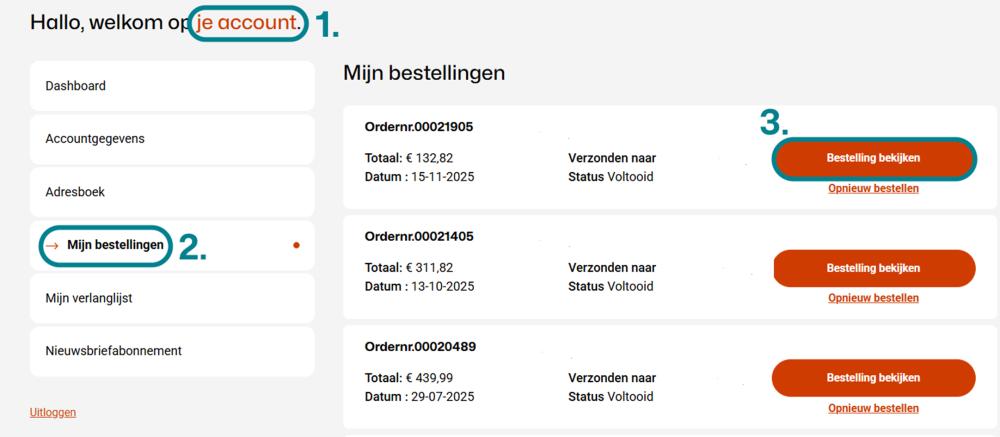Reorder order 00021405 with Opnieuw bestellen

point(873,298)
